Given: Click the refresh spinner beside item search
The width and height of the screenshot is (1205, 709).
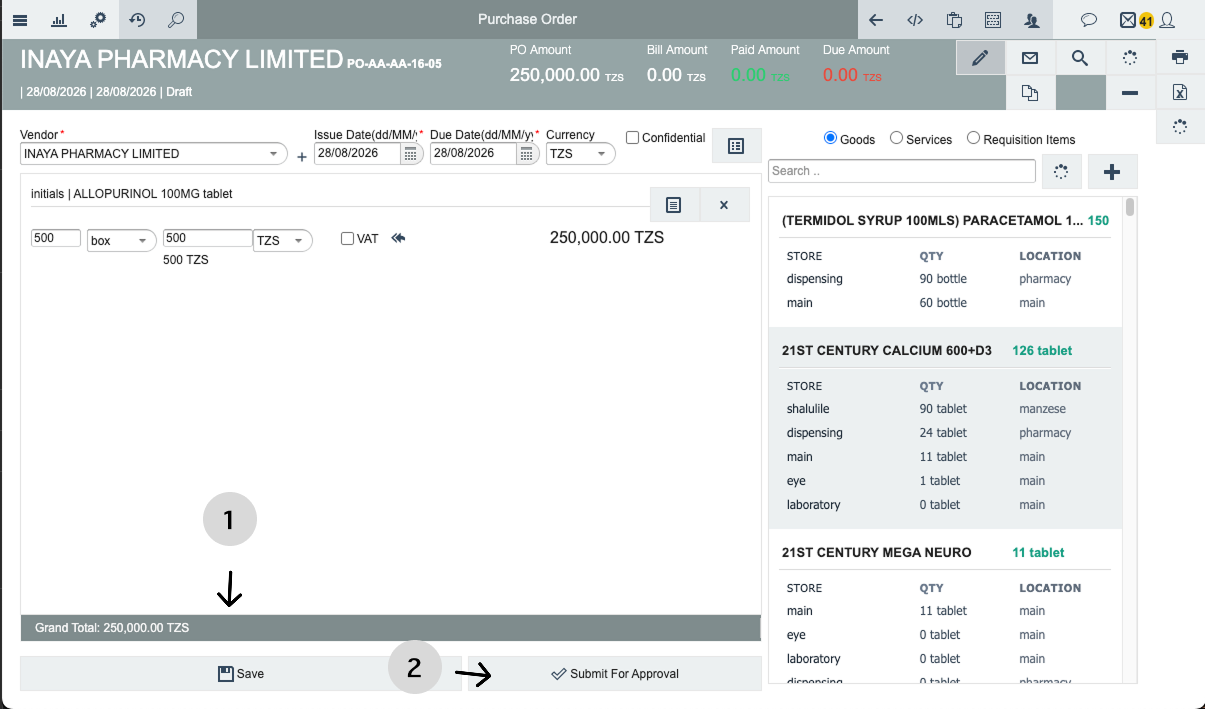Looking at the screenshot, I should (1062, 172).
